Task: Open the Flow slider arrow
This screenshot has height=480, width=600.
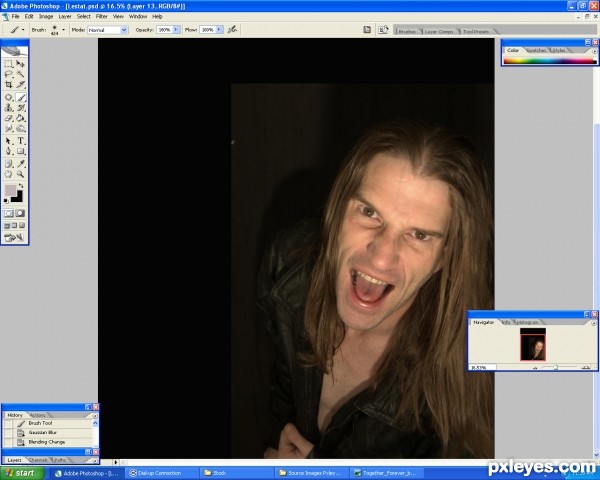Action: point(219,29)
